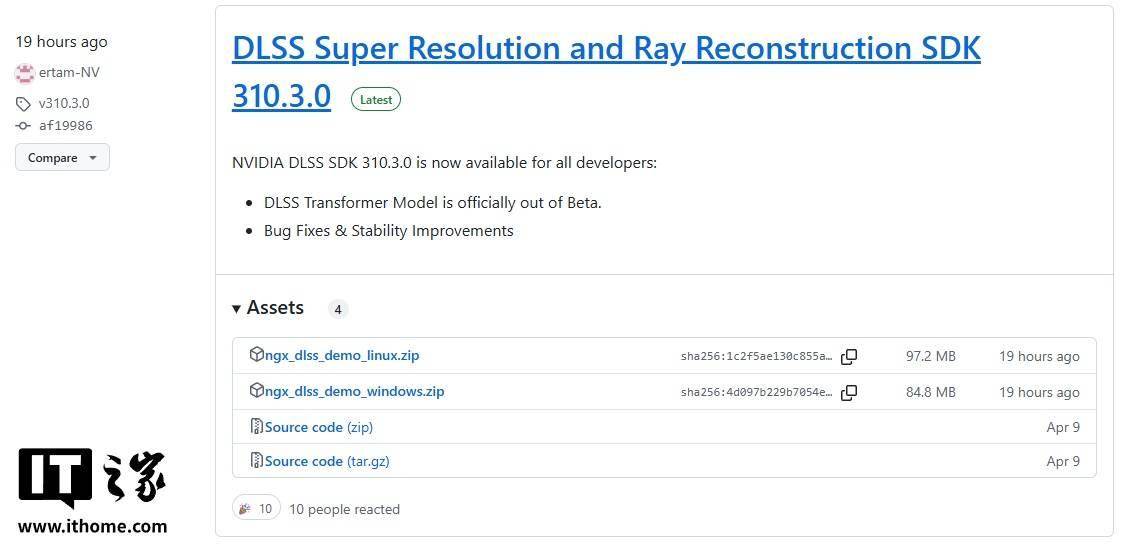Download Source code (zip)
The width and height of the screenshot is (1128, 548).
pyautogui.click(x=319, y=427)
